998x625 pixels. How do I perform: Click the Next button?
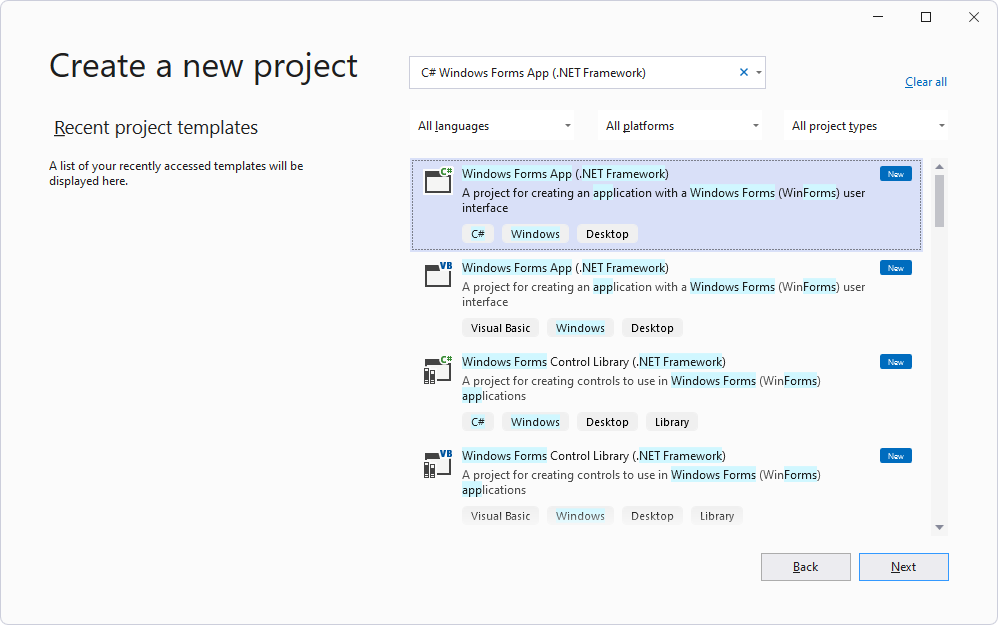903,566
